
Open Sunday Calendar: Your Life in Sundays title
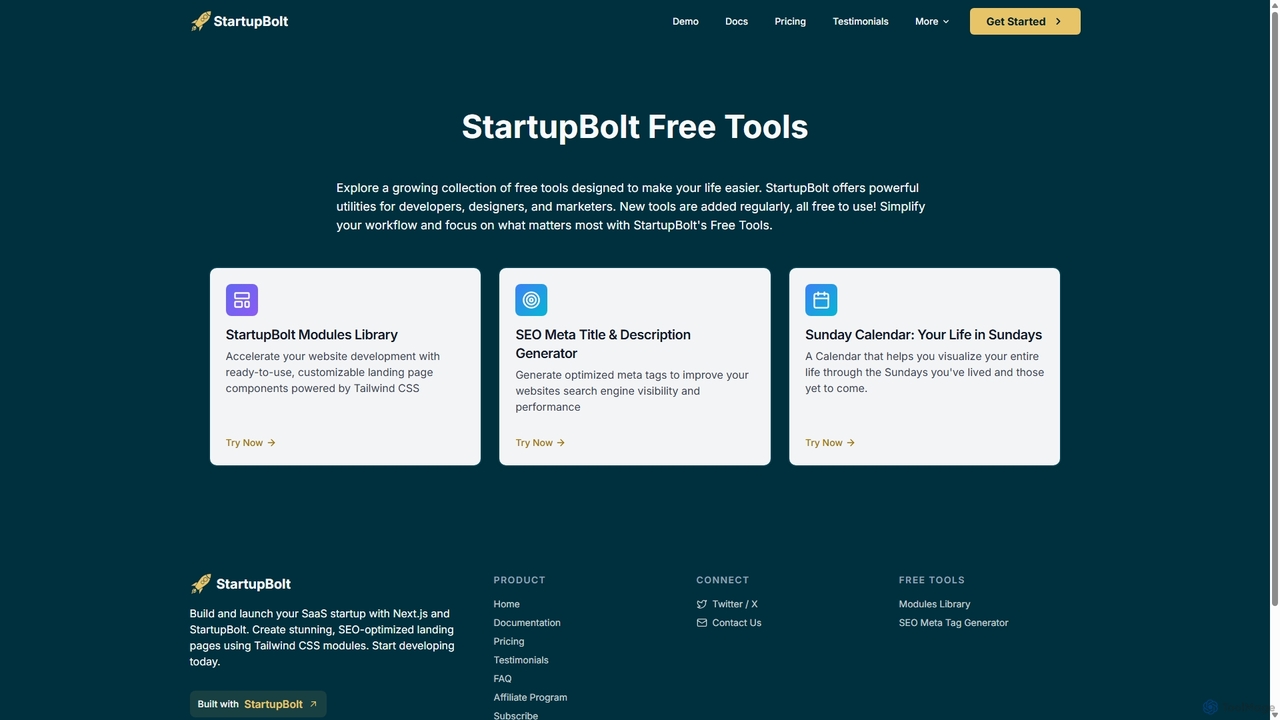coord(923,335)
